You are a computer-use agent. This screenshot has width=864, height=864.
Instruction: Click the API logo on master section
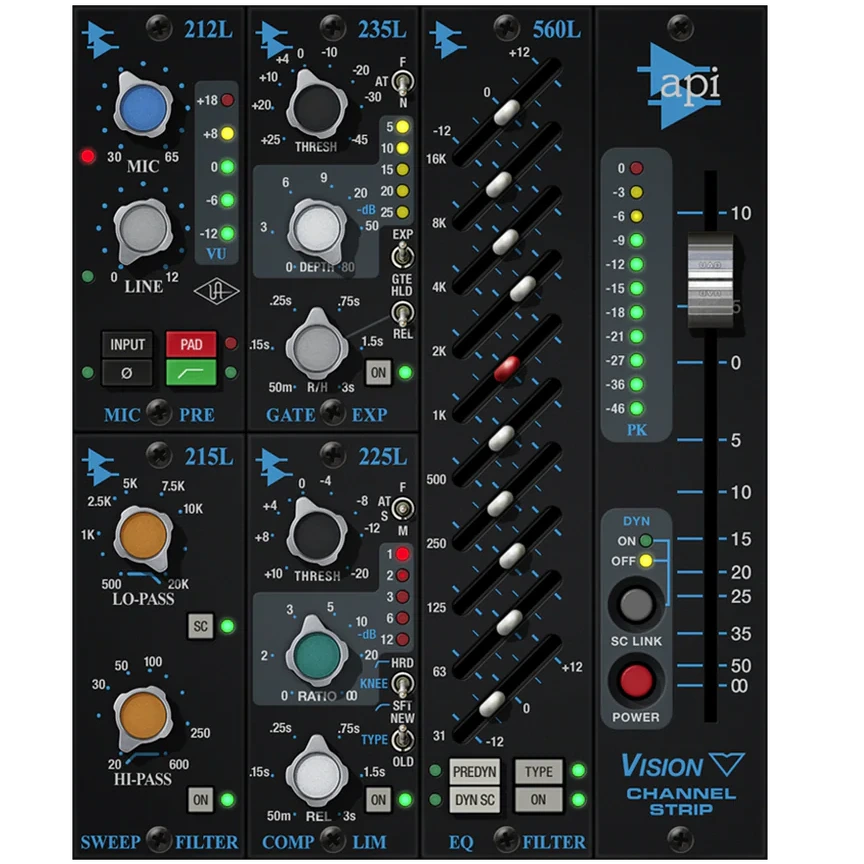coord(679,85)
